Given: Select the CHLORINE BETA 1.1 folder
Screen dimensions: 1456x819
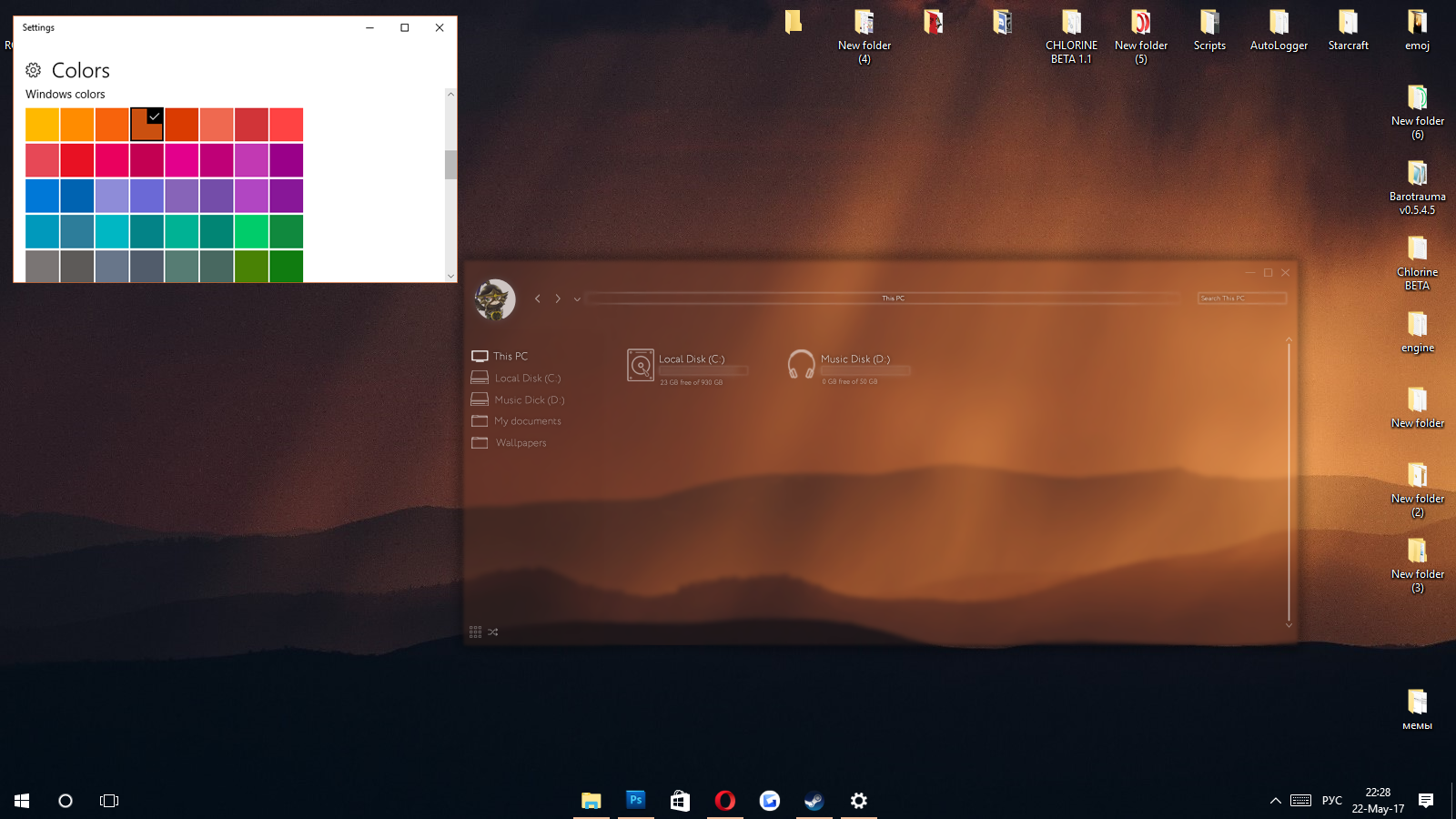Looking at the screenshot, I should (1072, 37).
